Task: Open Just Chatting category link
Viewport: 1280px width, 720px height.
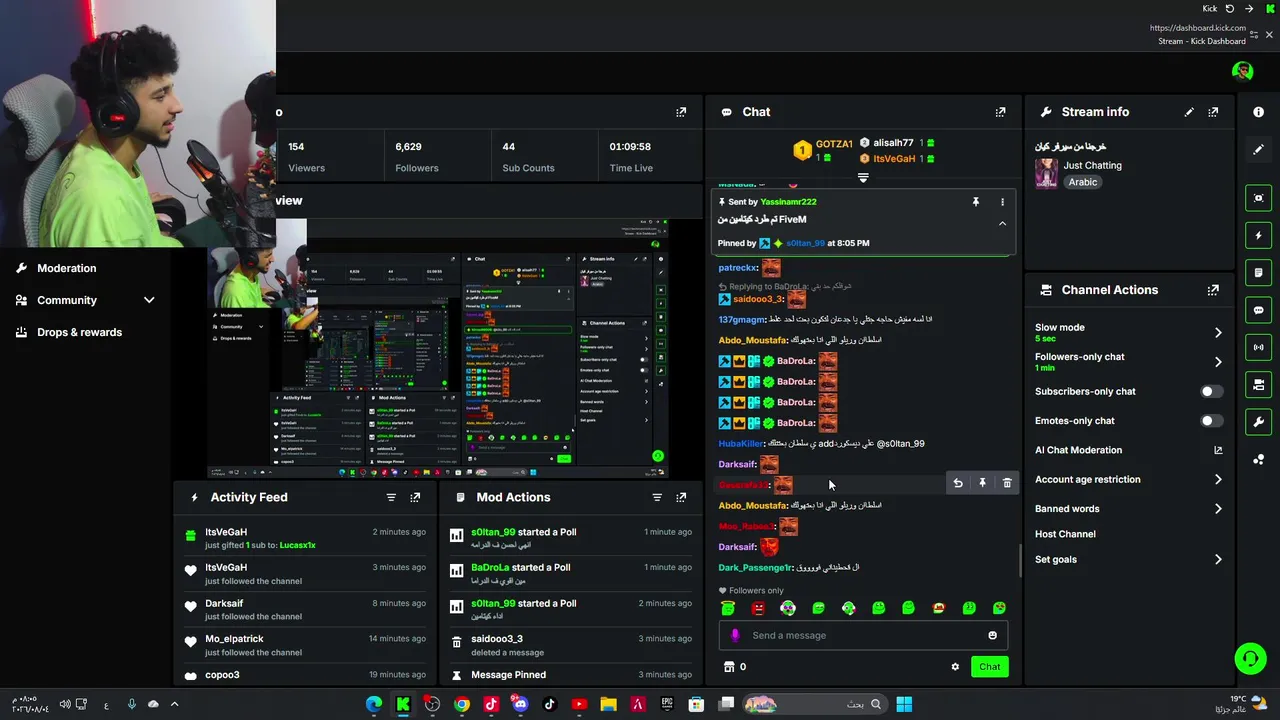Action: click(x=1092, y=165)
